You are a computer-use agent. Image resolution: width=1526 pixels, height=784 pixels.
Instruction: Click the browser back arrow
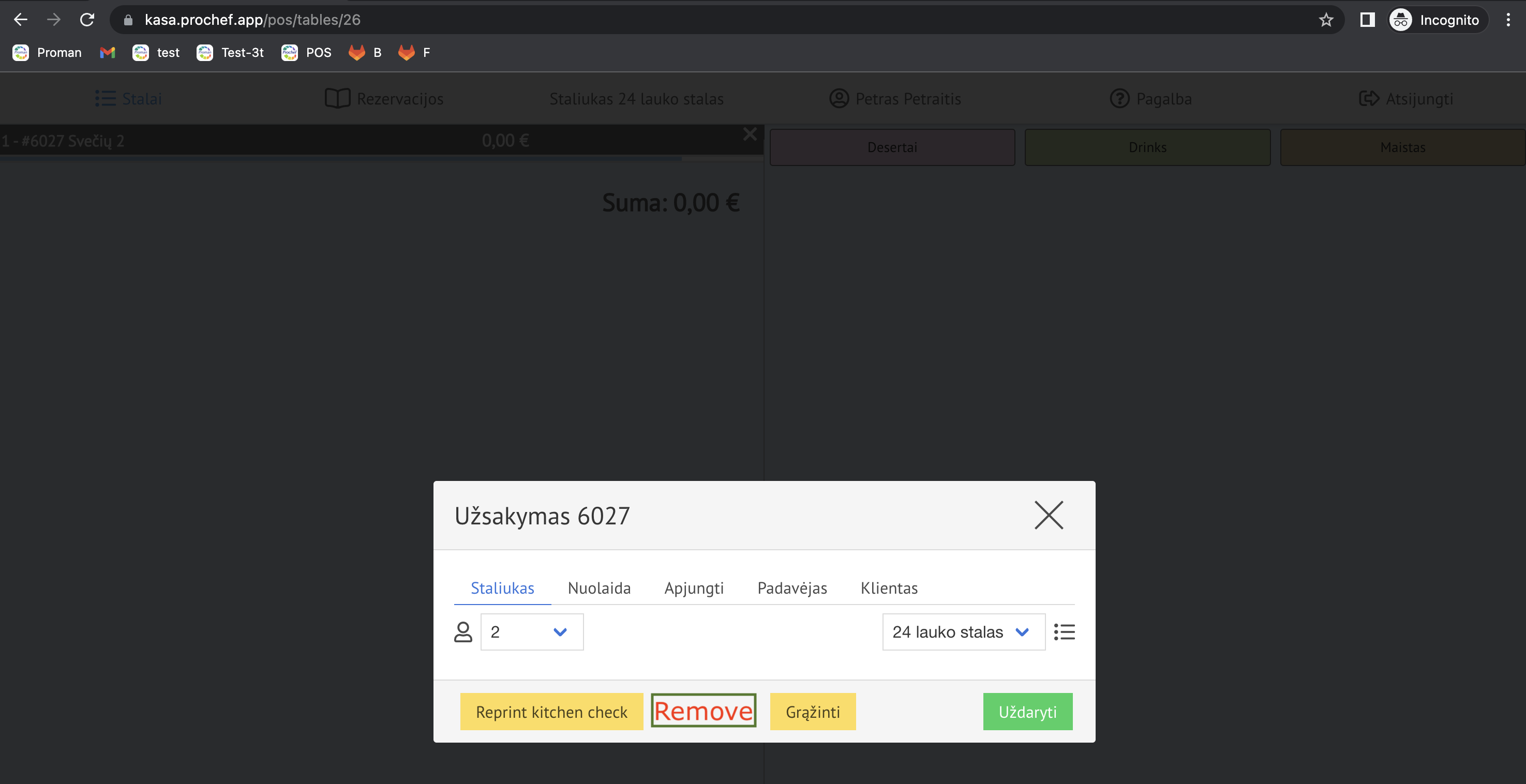(21, 20)
